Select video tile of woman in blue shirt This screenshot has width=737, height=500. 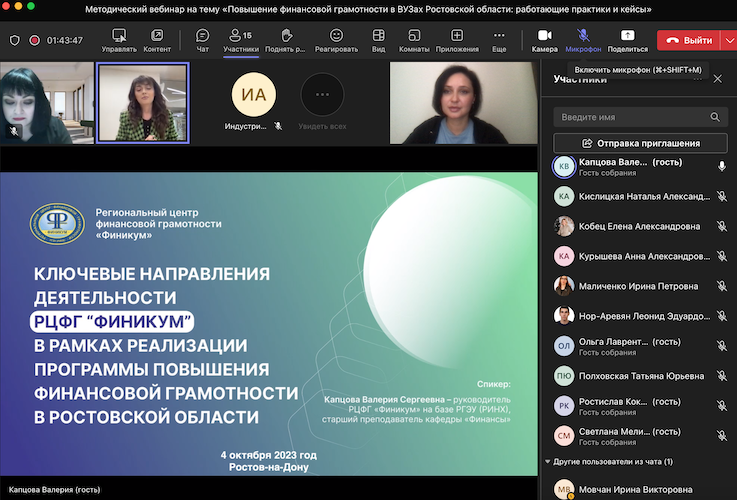coord(463,103)
